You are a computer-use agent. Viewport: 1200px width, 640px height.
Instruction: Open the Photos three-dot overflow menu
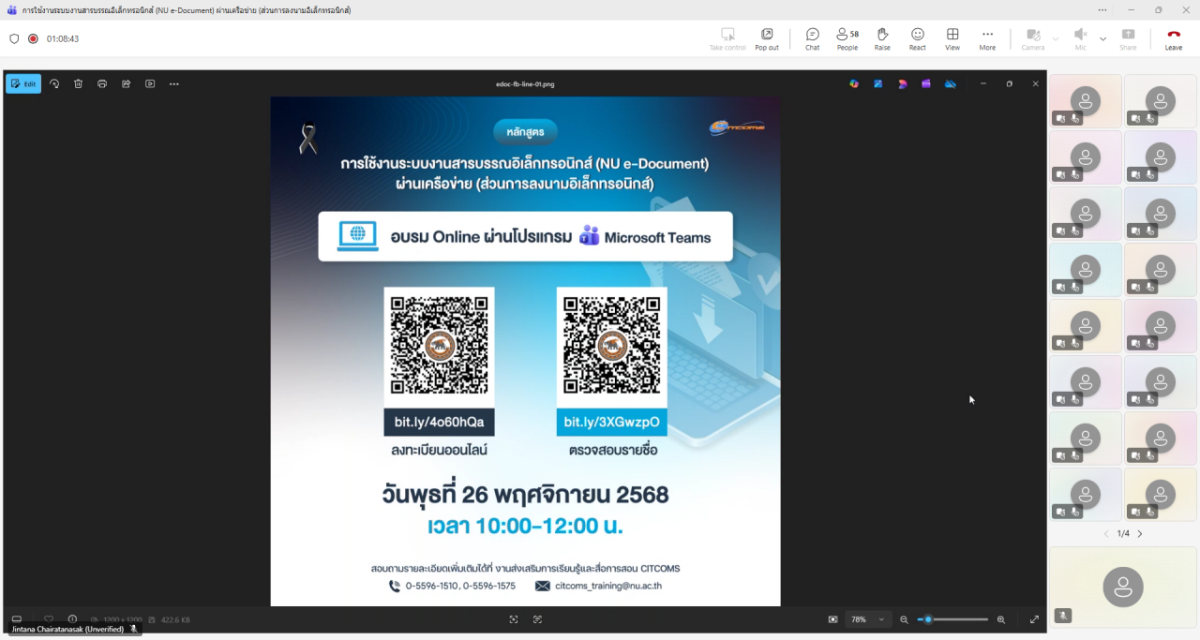point(174,84)
